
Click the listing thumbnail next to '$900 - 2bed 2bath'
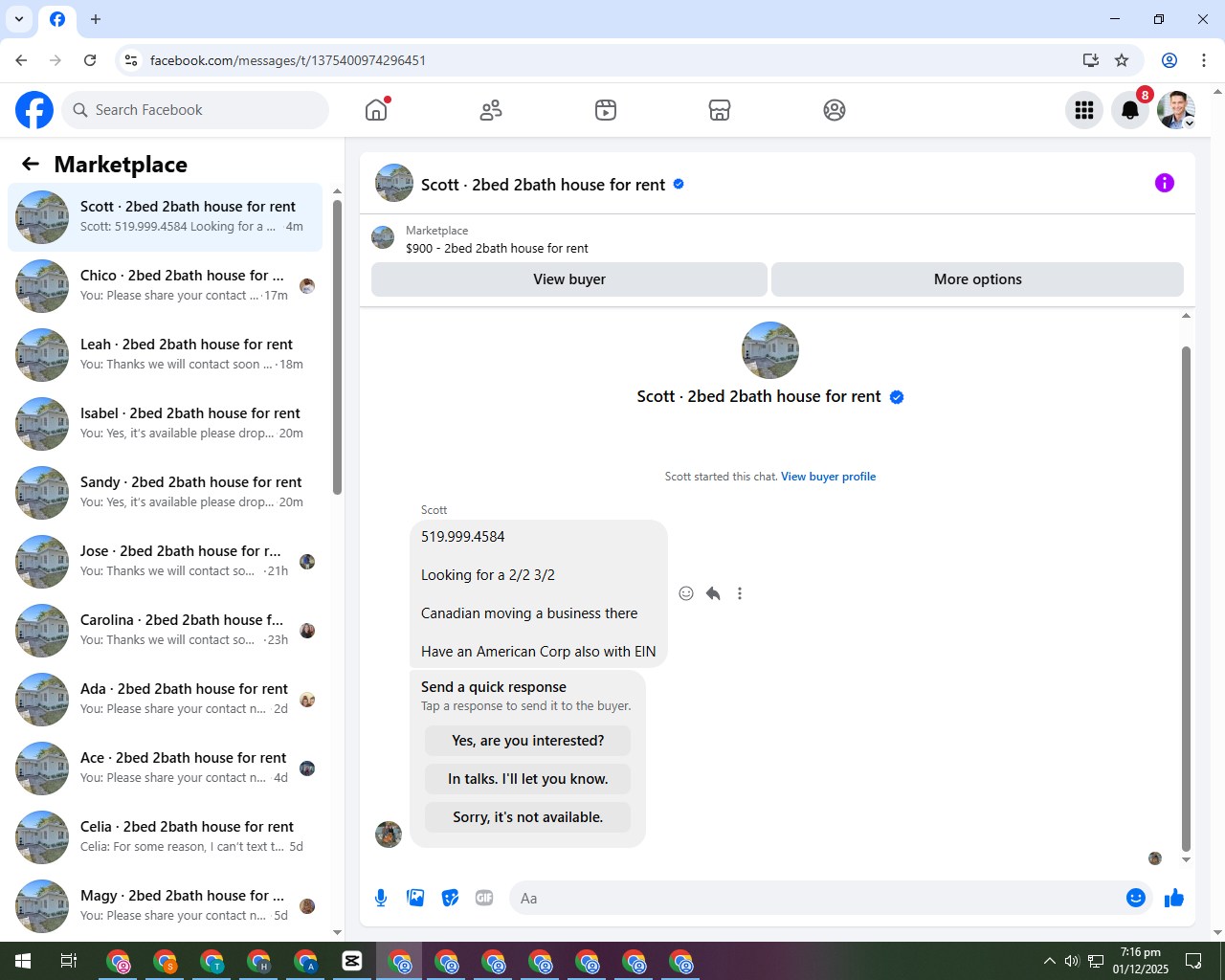(x=383, y=237)
